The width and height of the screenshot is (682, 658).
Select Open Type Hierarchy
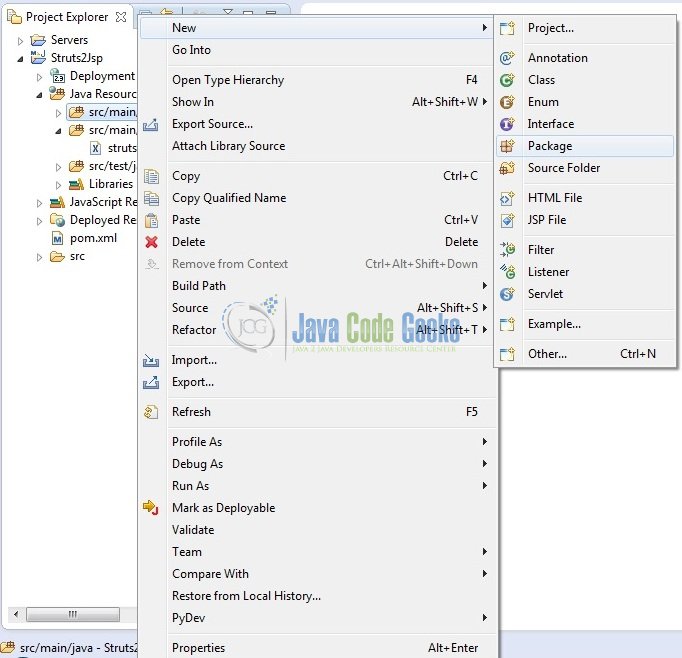[317, 80]
